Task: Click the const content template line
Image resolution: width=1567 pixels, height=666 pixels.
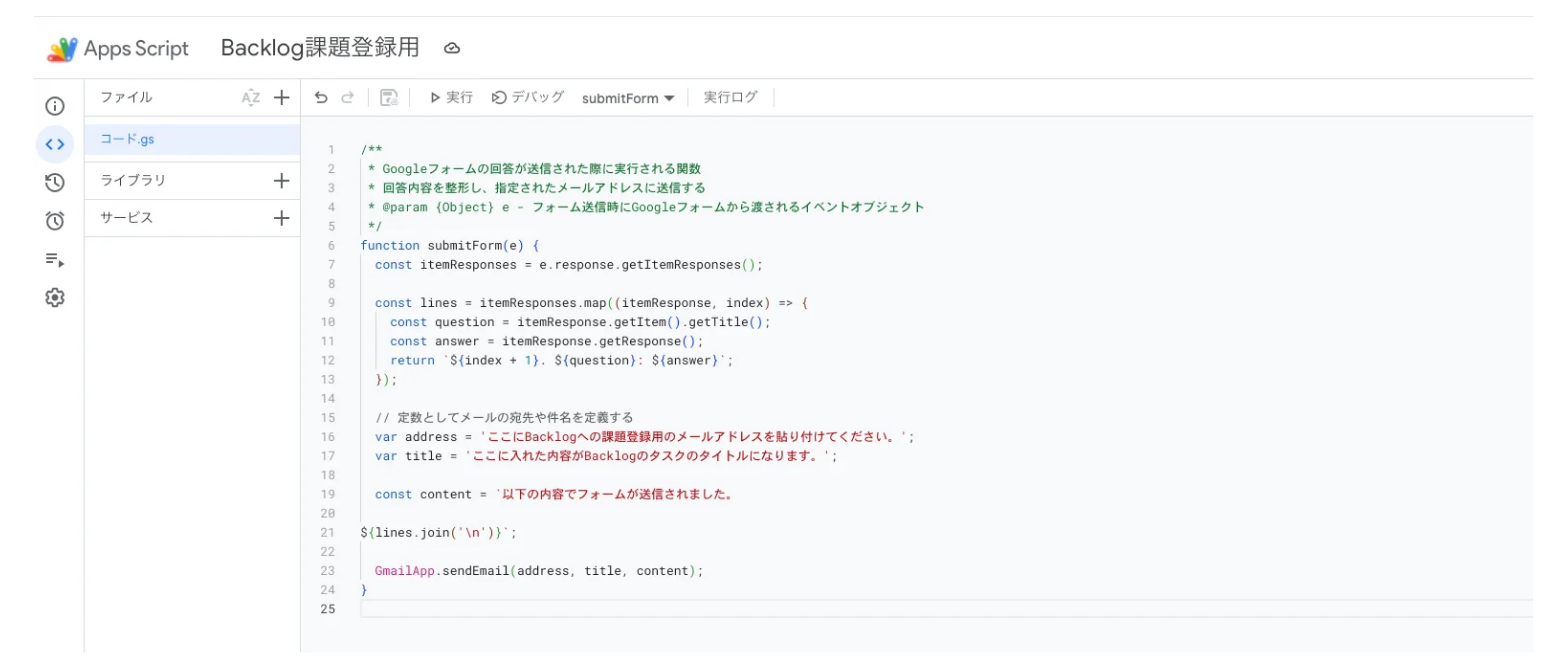Action: (554, 494)
